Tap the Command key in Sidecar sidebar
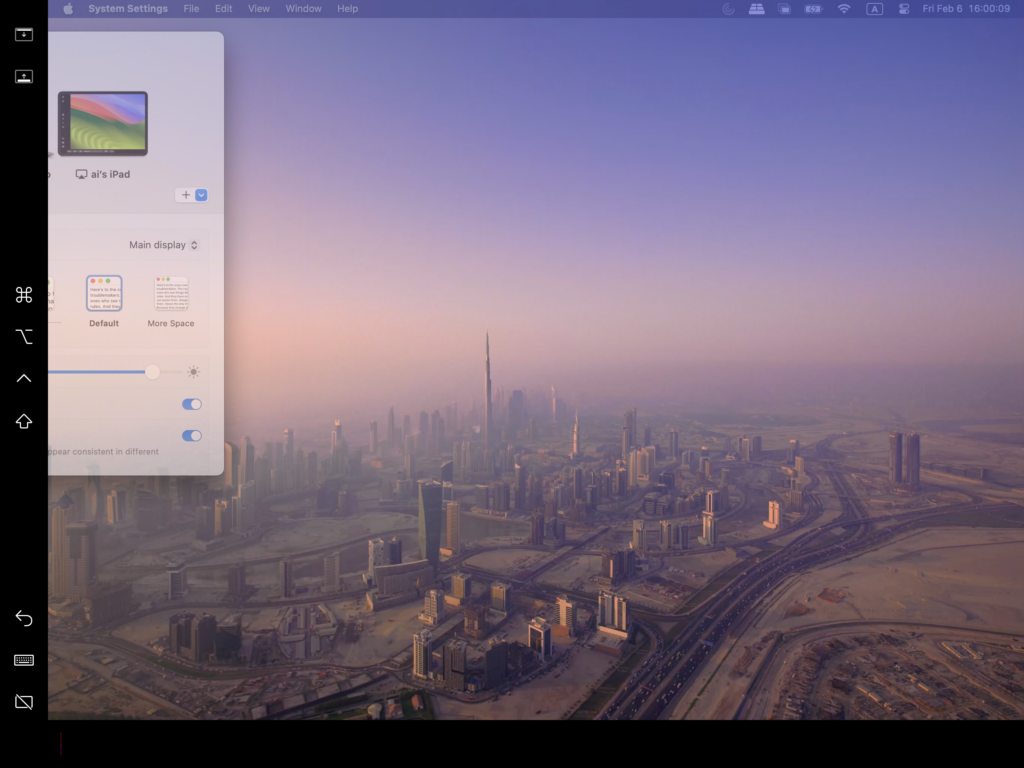The height and width of the screenshot is (768, 1024). click(24, 295)
